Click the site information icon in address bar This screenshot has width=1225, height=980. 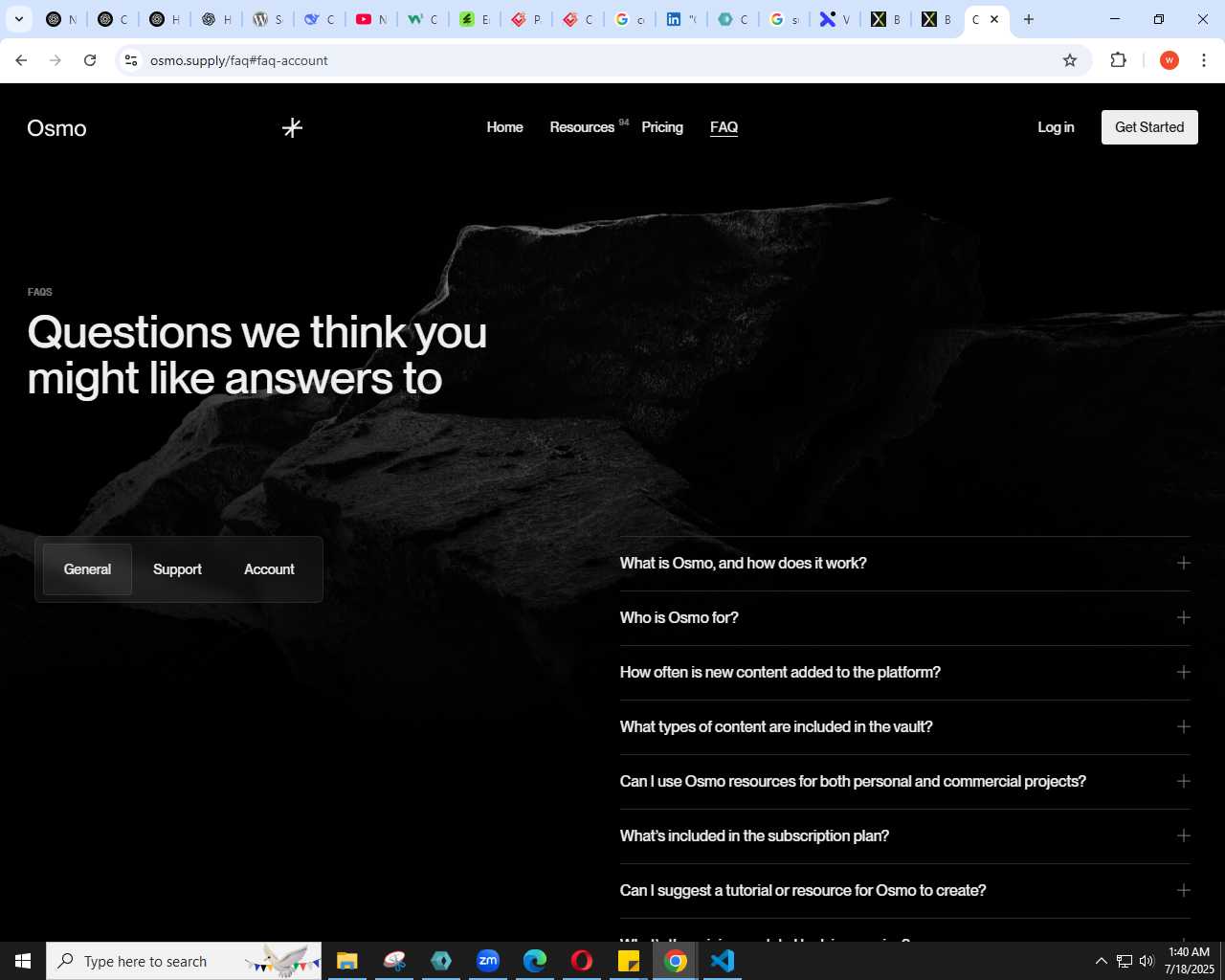[131, 60]
